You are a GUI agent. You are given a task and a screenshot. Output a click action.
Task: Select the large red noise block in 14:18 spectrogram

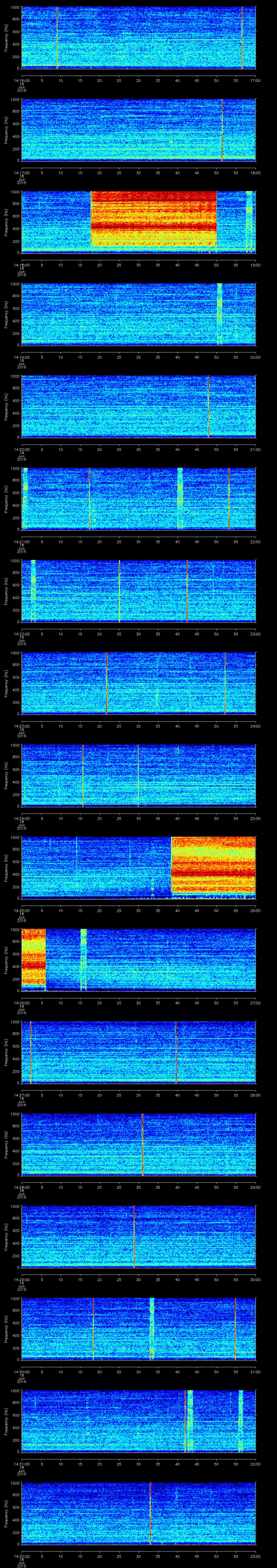(154, 219)
